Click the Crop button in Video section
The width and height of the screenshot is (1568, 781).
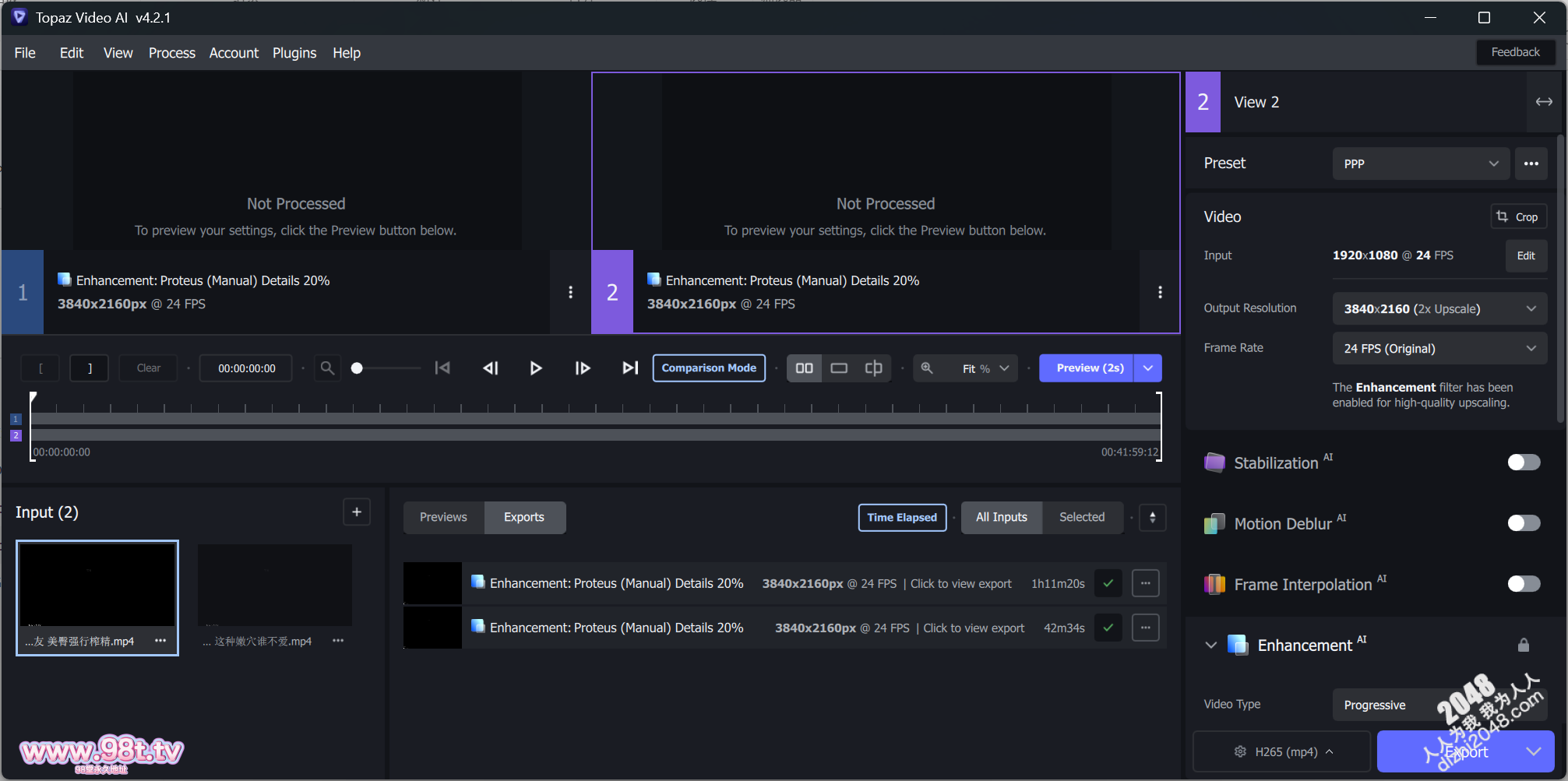coord(1517,217)
